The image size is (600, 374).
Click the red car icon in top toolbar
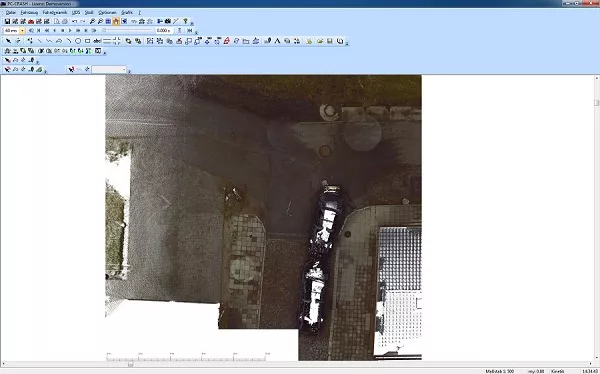pyautogui.click(x=31, y=21)
